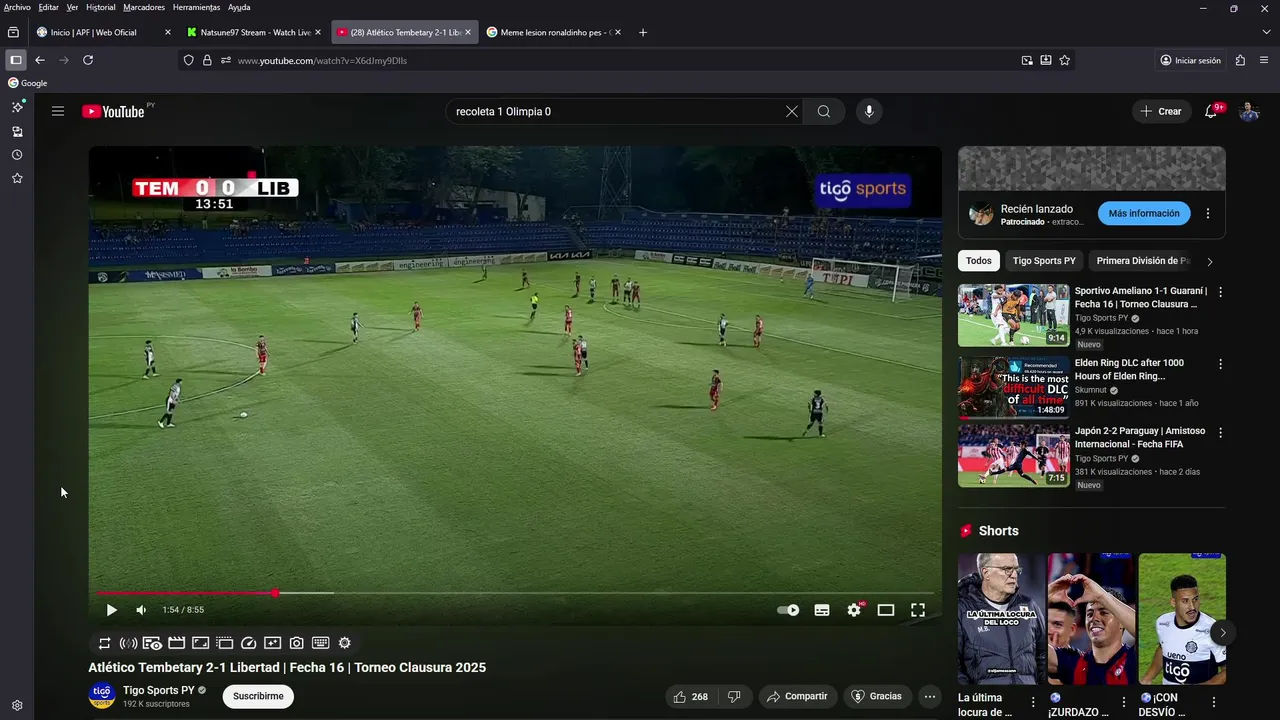Click the clapperboard icon below the player
1280x720 pixels.
tap(176, 643)
